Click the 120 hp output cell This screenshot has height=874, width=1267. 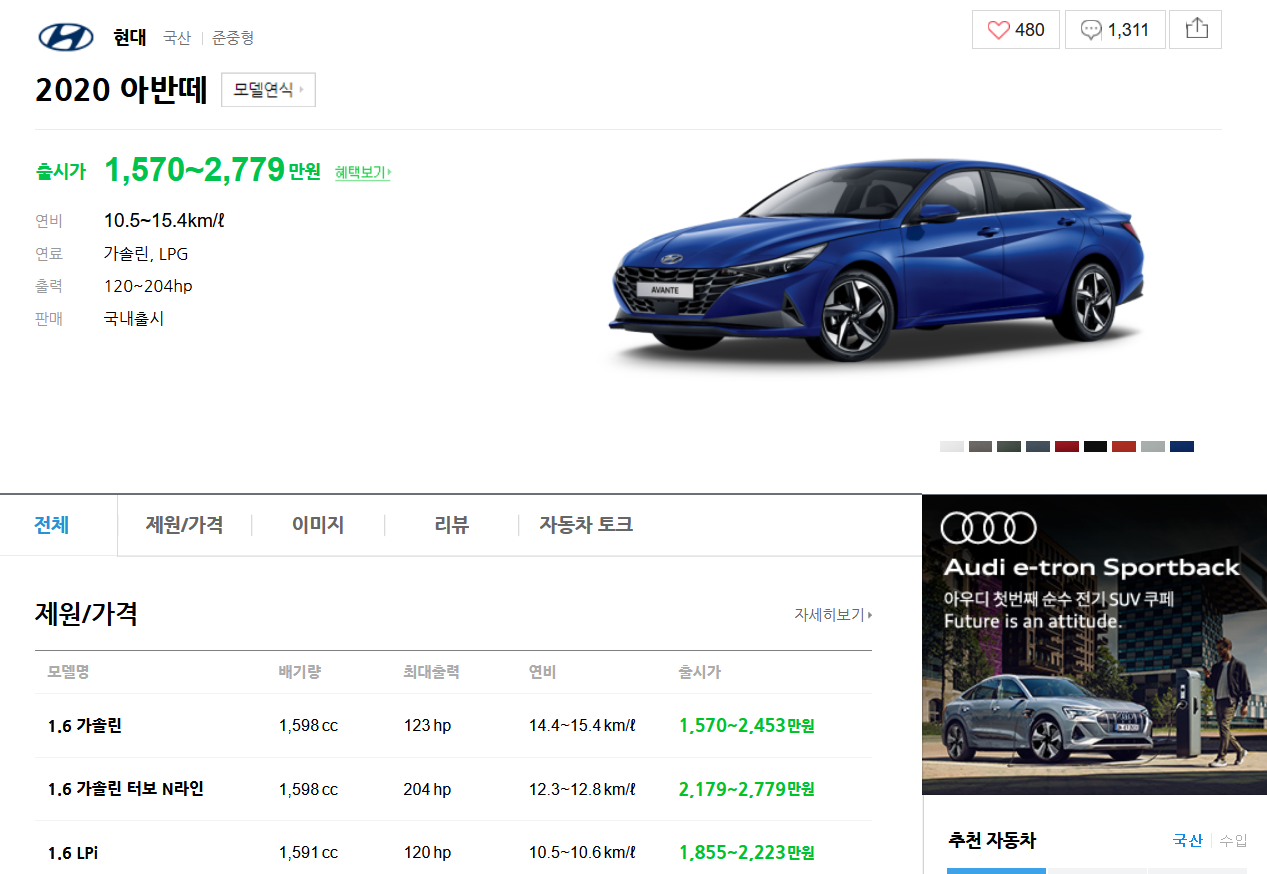(x=427, y=853)
